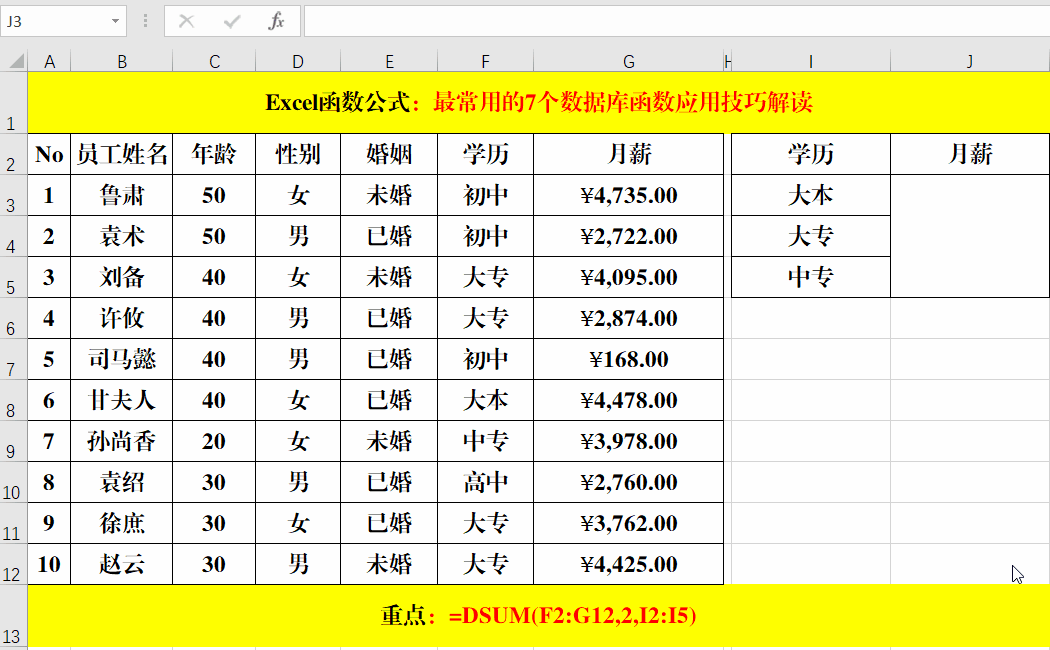Viewport: 1050px width, 650px height.
Task: Click the cell containing 赵云
Action: coord(122,564)
